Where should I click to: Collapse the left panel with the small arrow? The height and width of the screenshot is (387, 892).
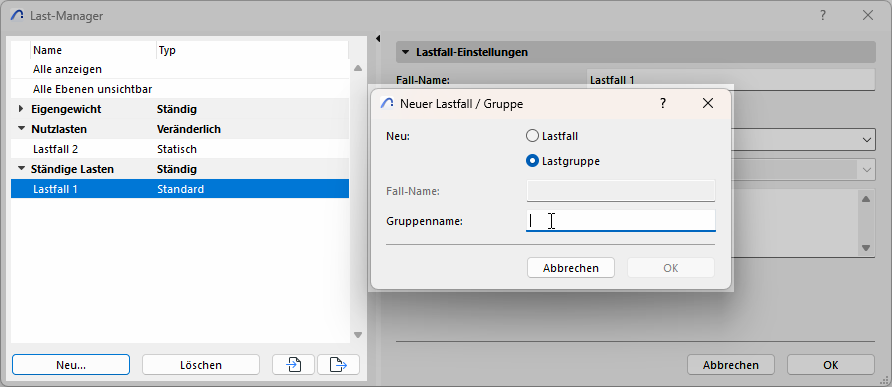tap(378, 39)
